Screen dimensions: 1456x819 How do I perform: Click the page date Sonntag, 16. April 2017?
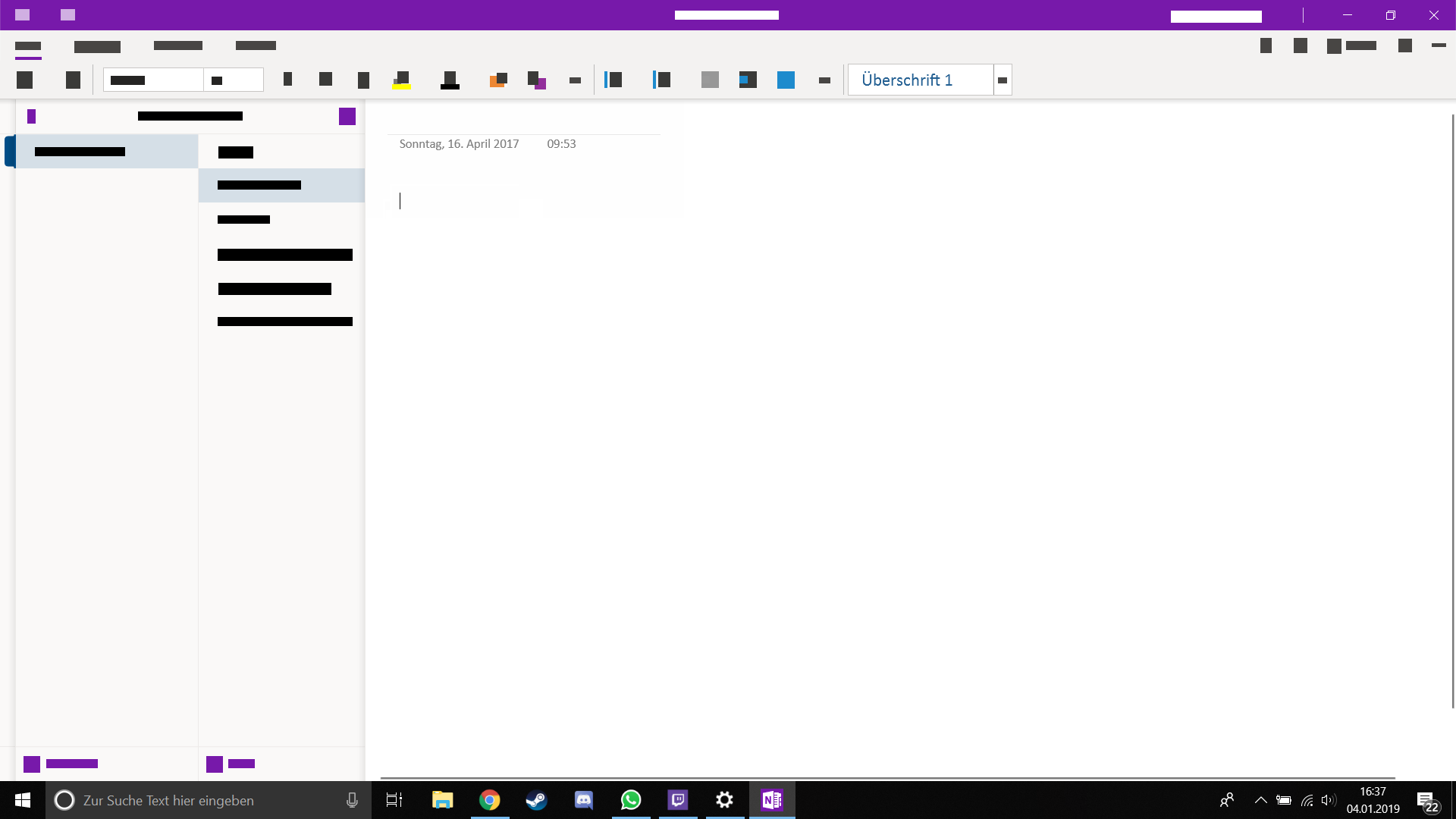459,144
